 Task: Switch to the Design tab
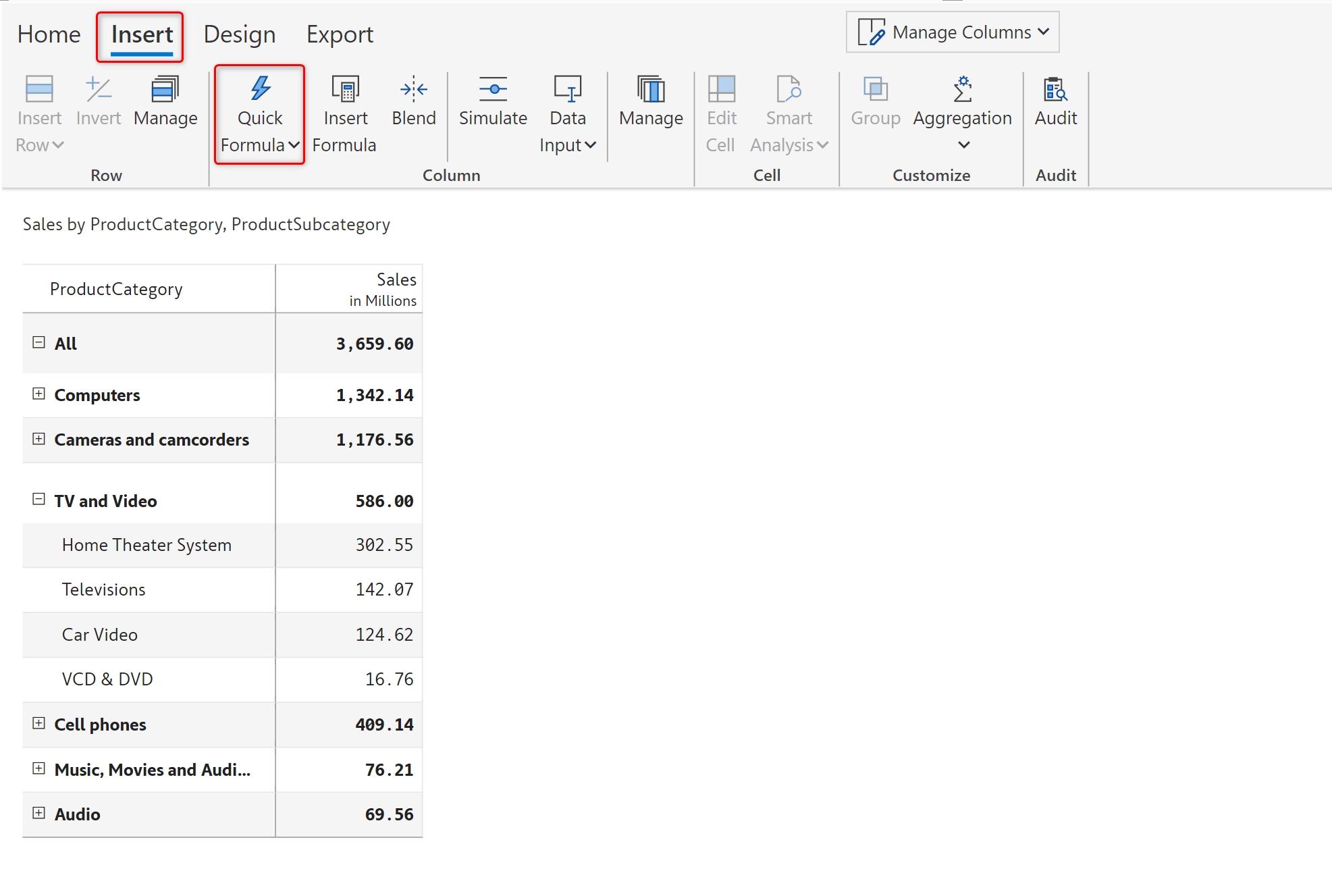point(240,34)
